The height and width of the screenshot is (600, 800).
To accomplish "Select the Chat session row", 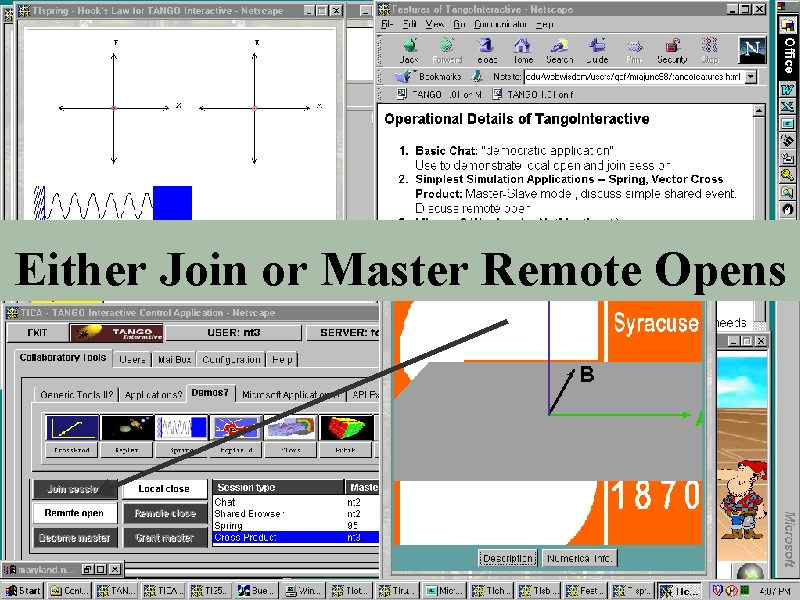I will [x=295, y=502].
